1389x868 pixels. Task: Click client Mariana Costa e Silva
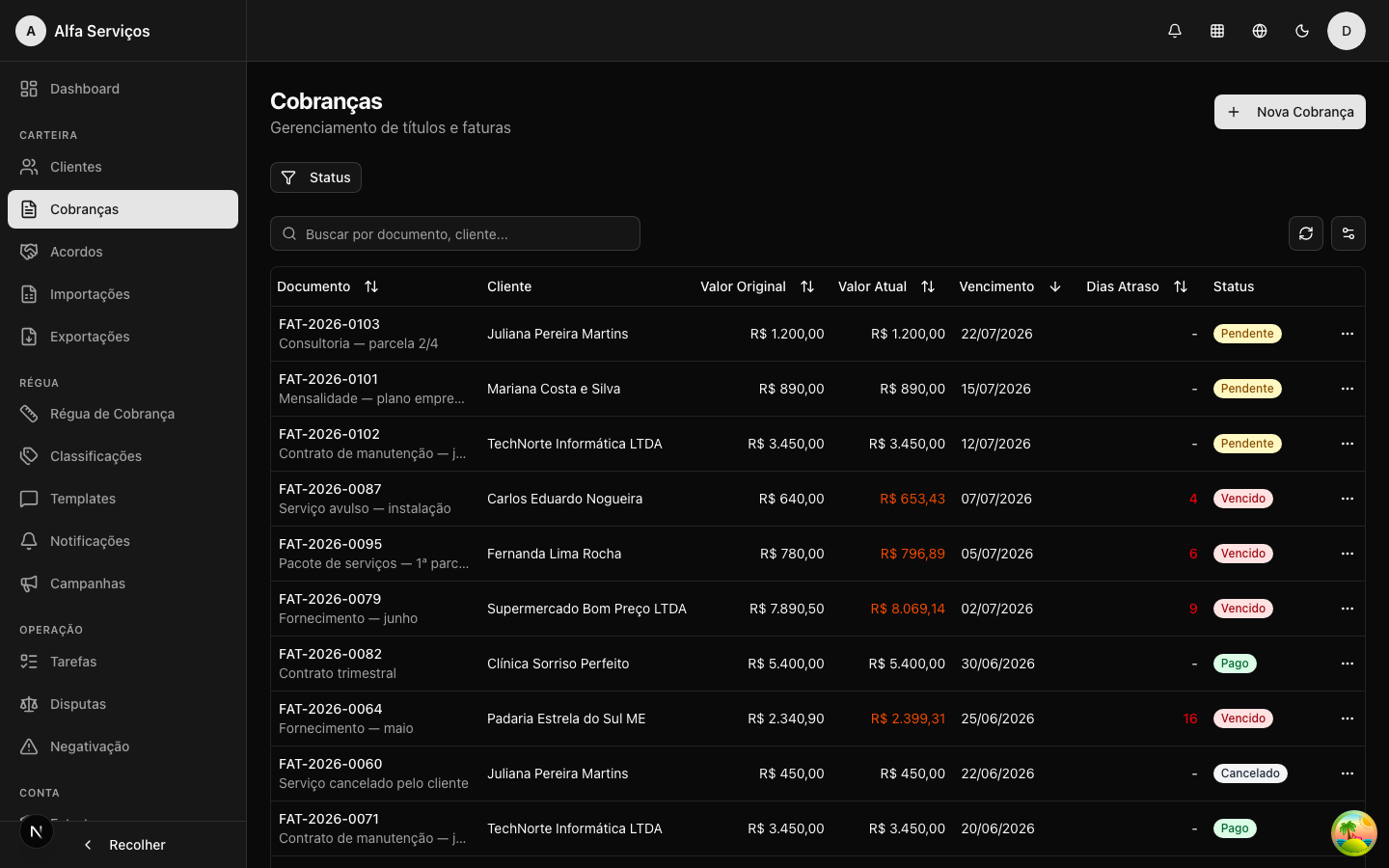coord(554,389)
